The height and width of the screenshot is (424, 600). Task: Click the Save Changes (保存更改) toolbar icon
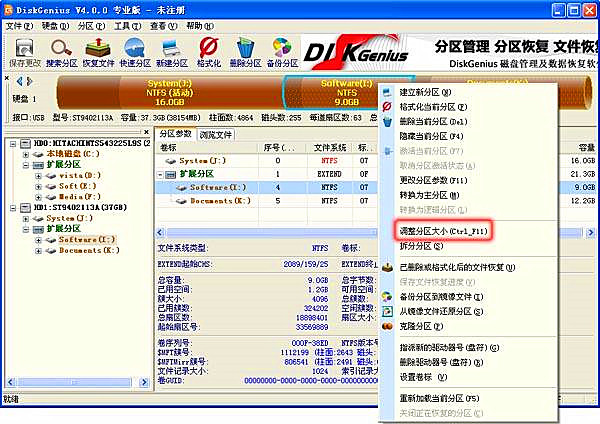(x=24, y=52)
